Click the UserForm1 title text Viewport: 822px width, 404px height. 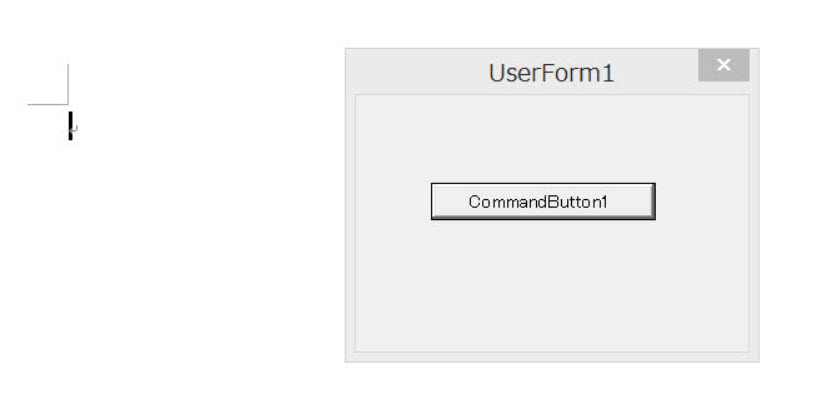(551, 73)
